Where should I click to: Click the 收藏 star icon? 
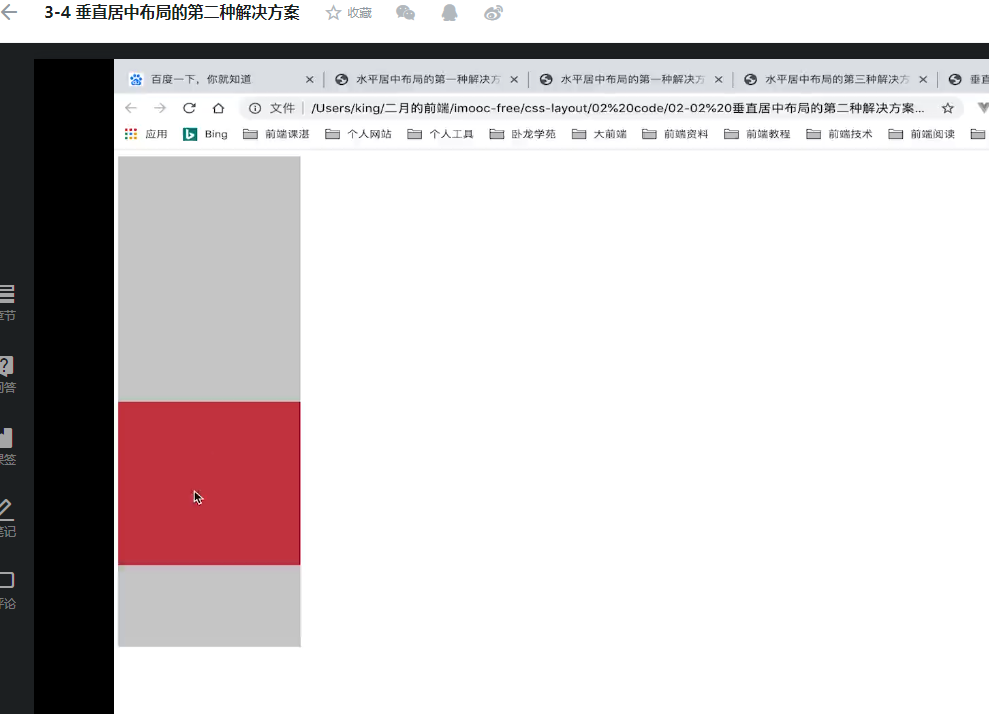click(x=333, y=13)
